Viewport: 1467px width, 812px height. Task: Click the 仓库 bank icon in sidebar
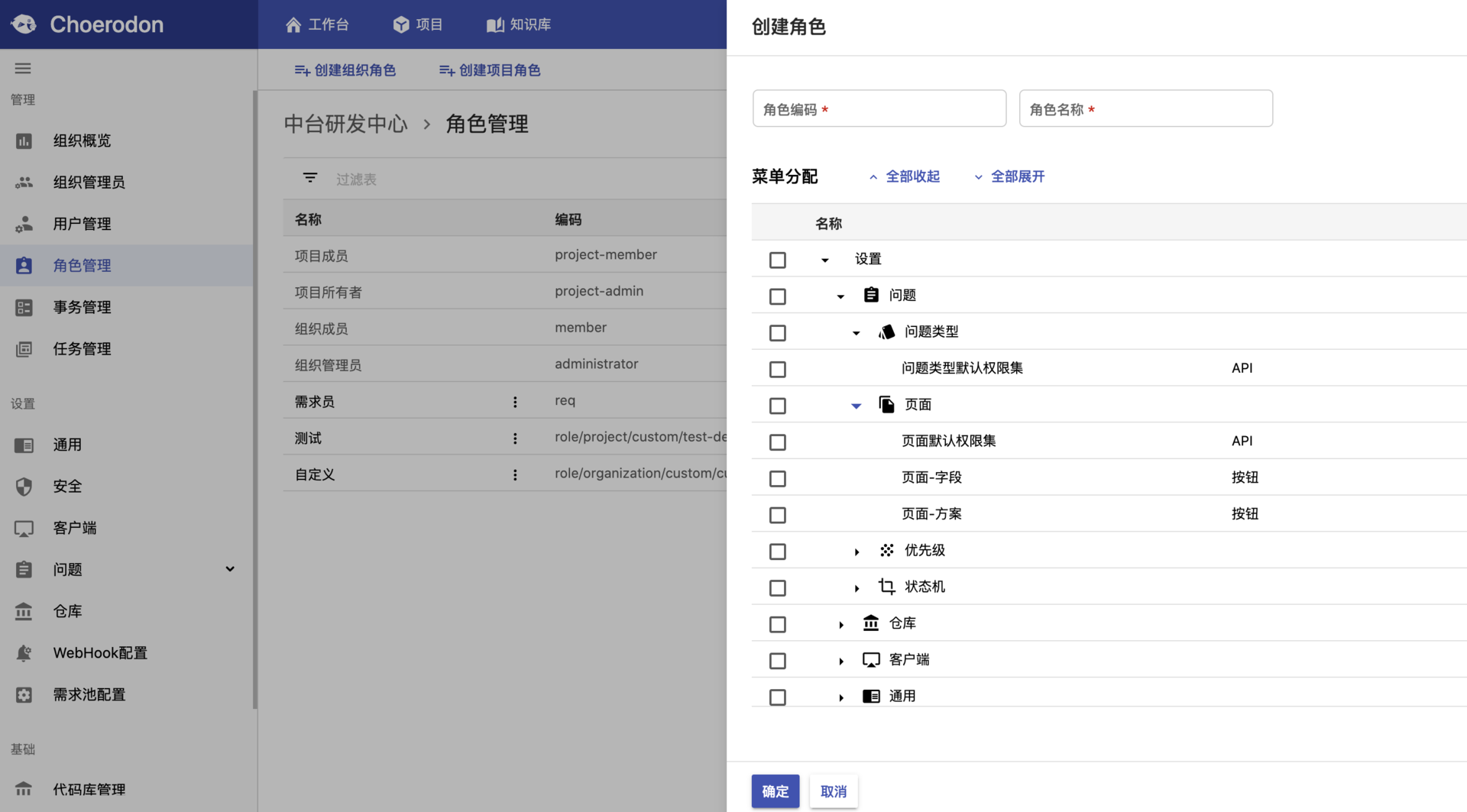[x=24, y=611]
